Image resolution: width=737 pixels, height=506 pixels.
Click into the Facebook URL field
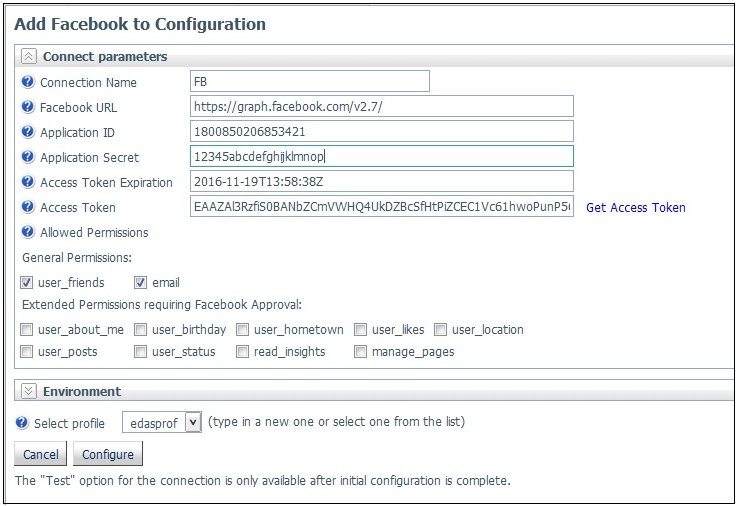coord(382,106)
